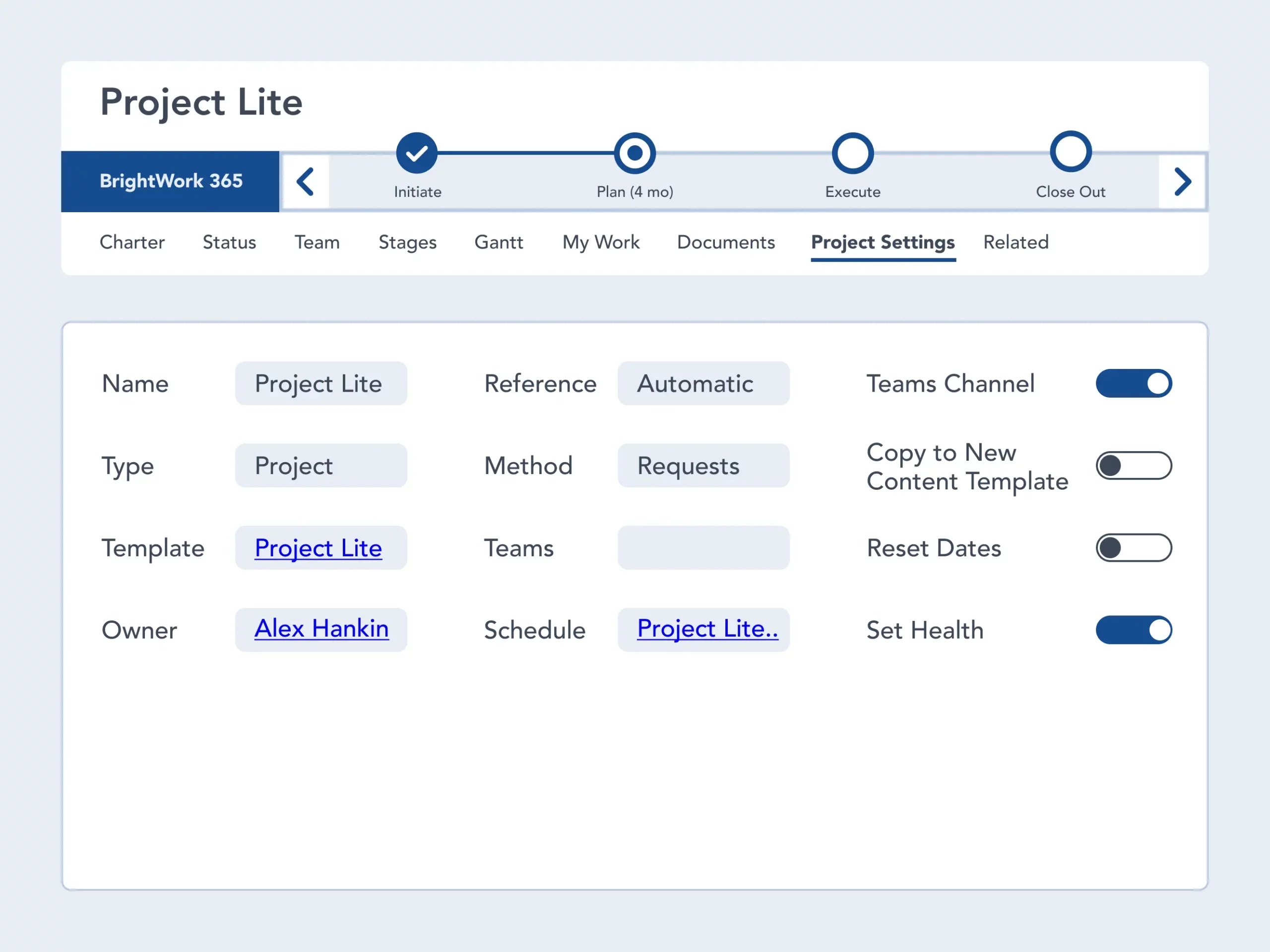Toggle the Teams Channel switch off
The image size is (1270, 952).
tap(1134, 383)
